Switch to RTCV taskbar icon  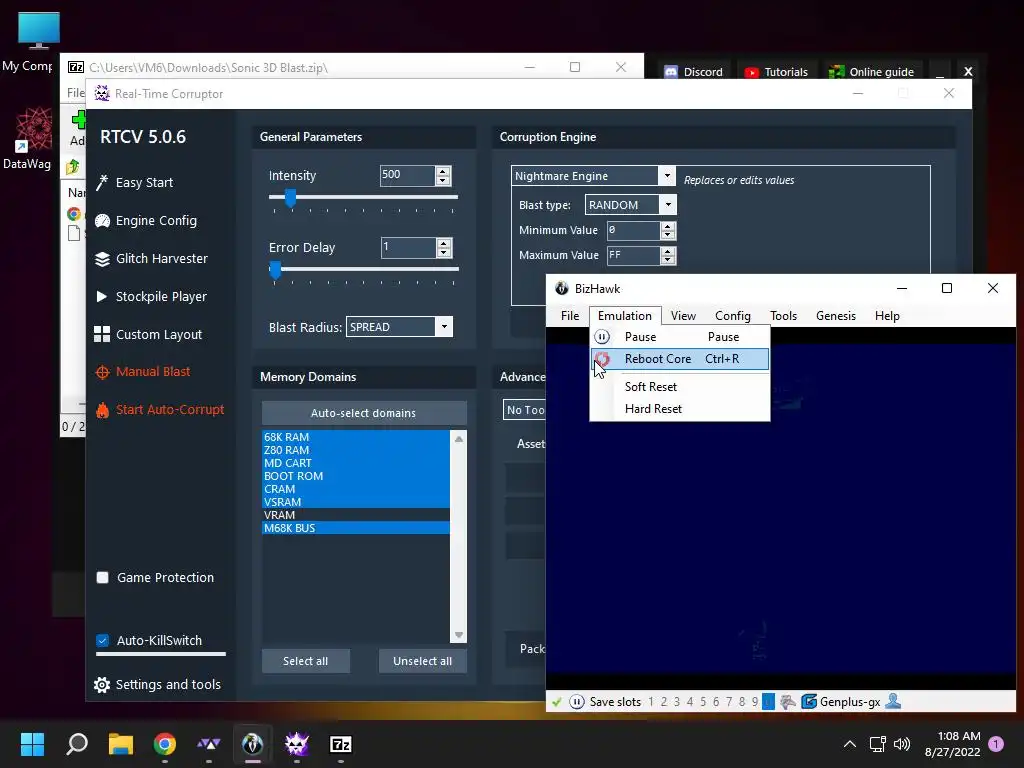(296, 744)
